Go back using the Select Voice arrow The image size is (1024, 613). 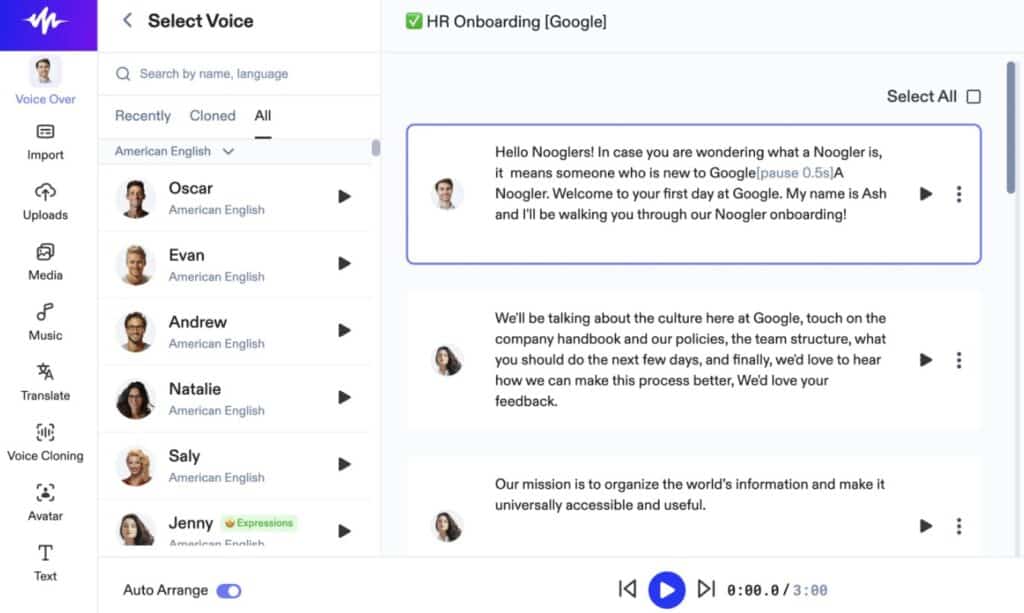point(127,21)
